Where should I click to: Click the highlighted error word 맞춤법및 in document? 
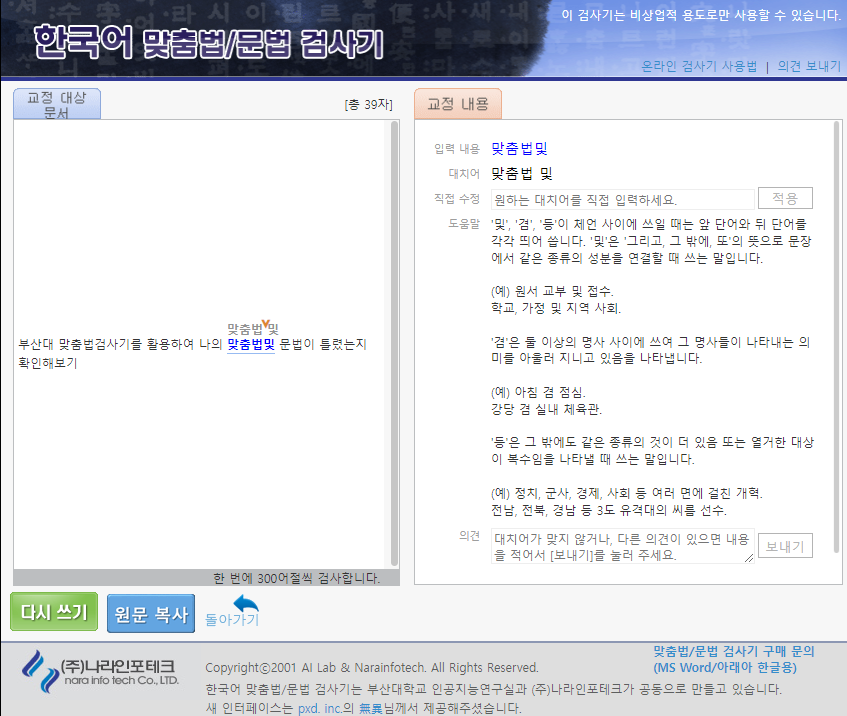251,344
